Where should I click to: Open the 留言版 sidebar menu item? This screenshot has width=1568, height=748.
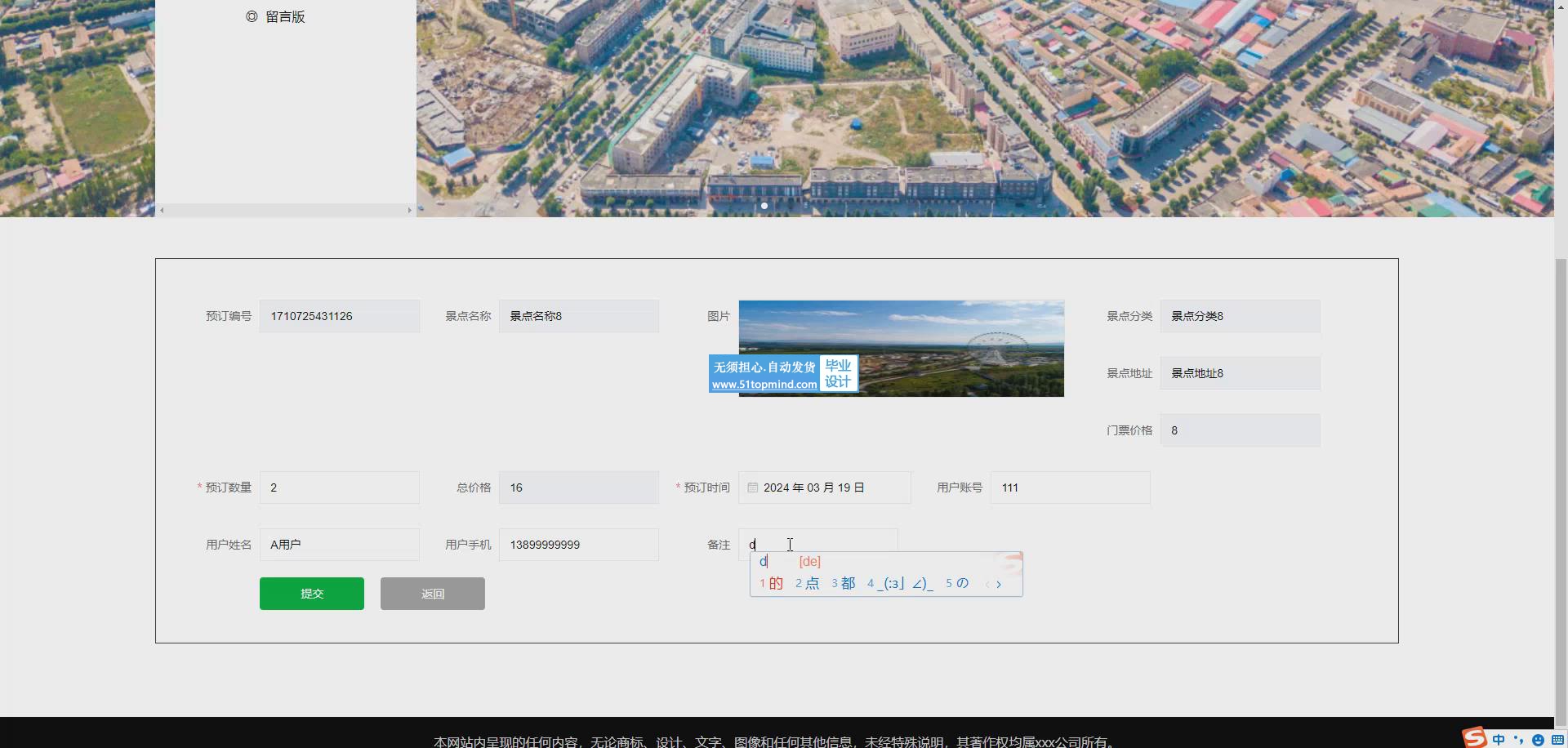pos(285,16)
